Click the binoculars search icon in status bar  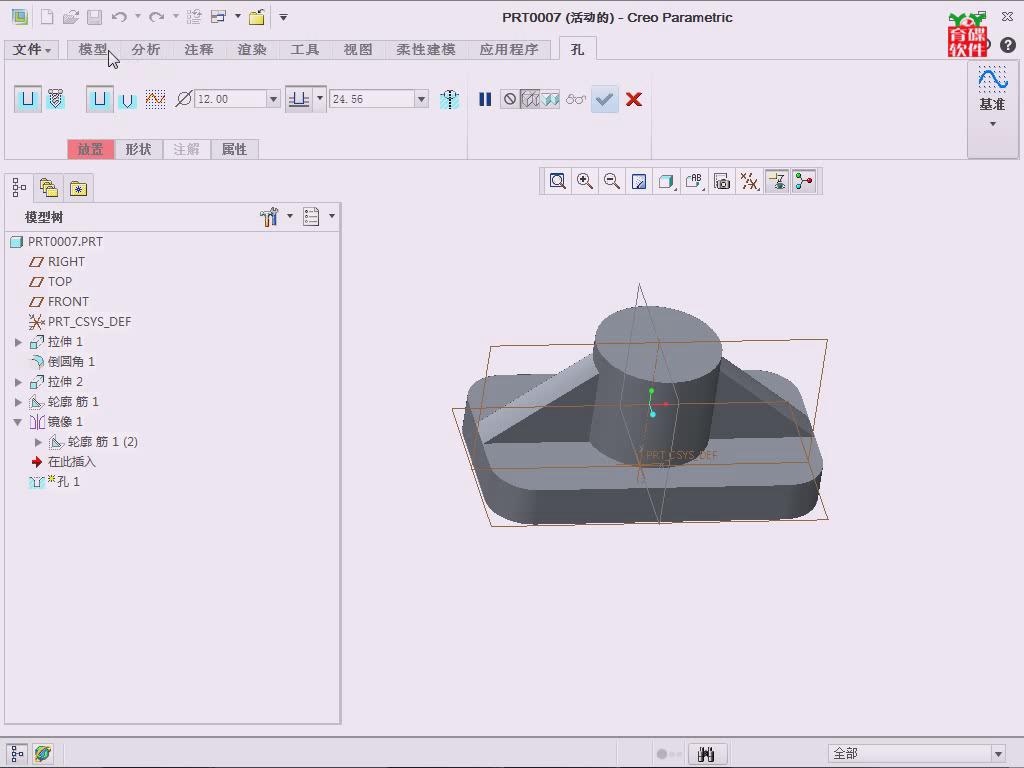click(x=706, y=754)
